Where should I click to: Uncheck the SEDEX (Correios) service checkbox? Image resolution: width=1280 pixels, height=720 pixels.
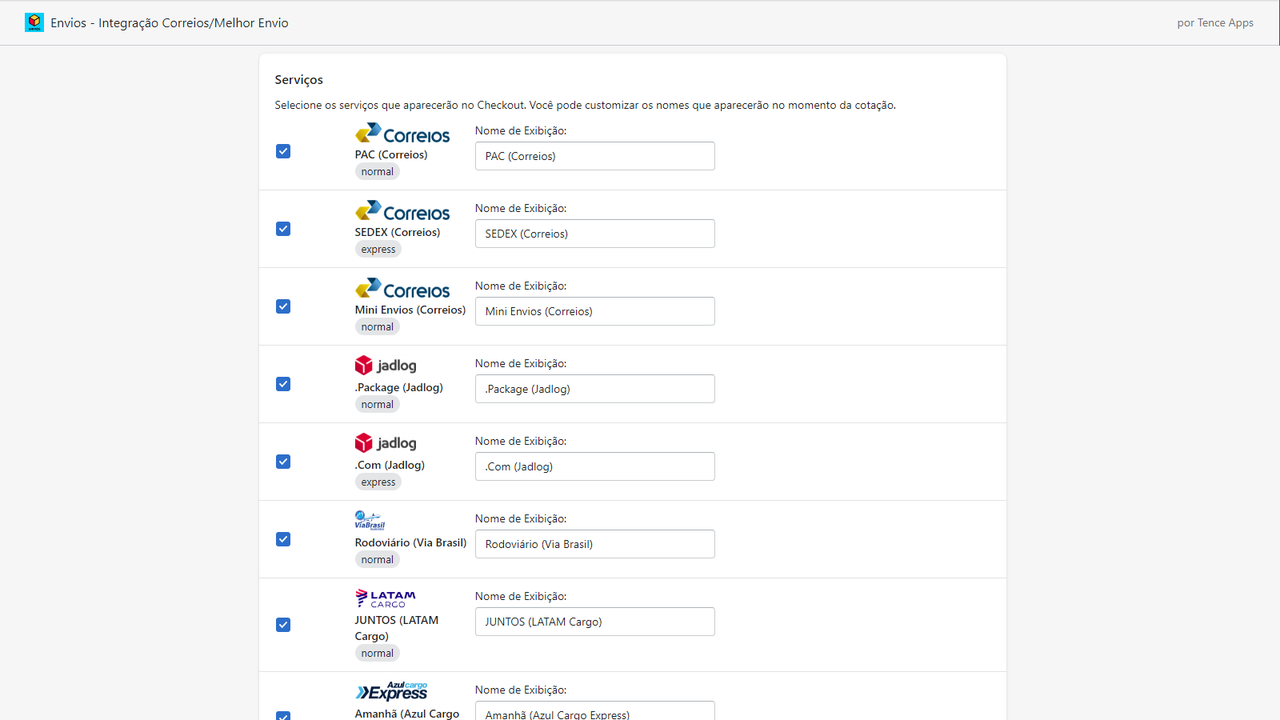click(x=283, y=229)
